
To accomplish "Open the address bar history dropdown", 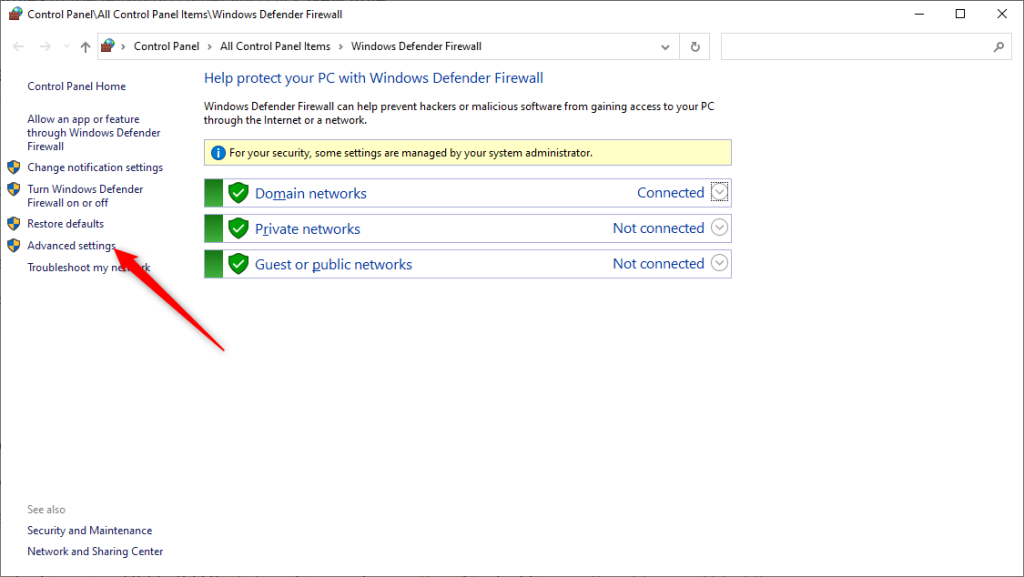I will tap(665, 46).
